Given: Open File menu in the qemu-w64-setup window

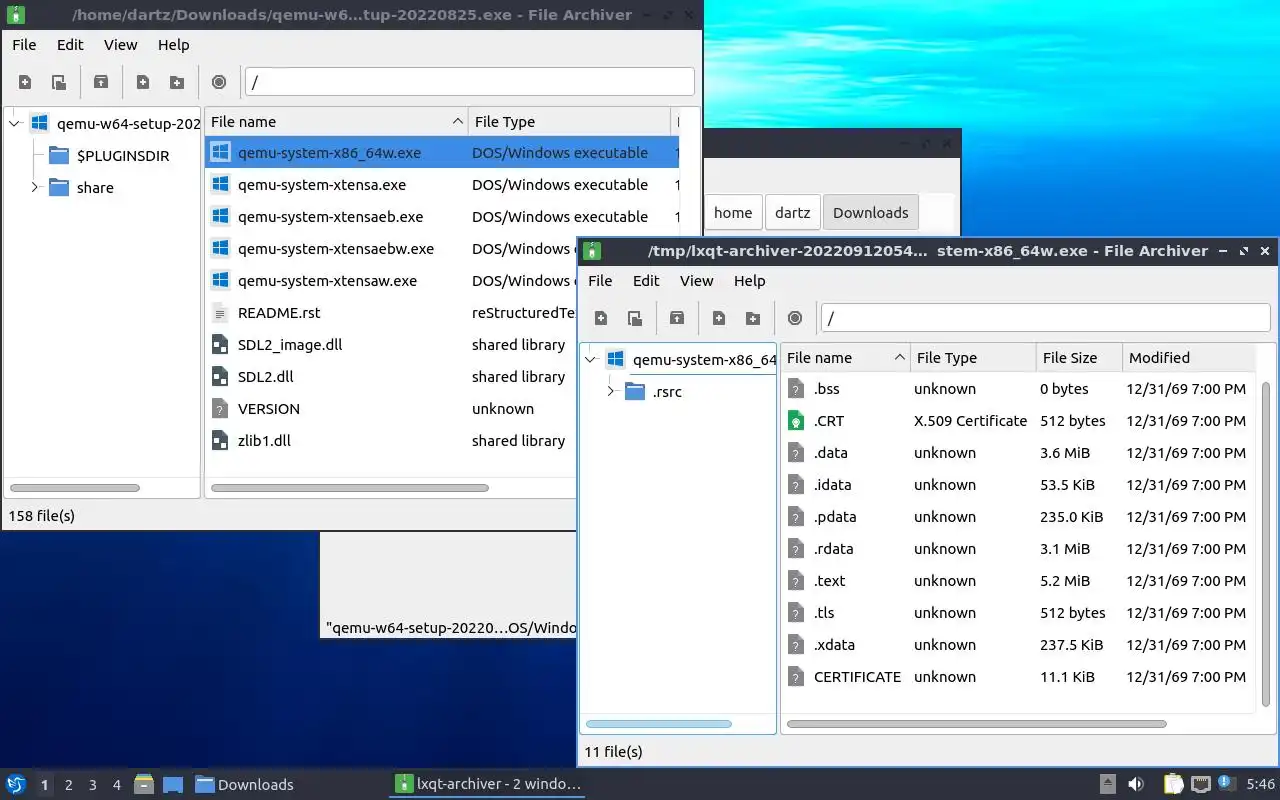Looking at the screenshot, I should [24, 45].
